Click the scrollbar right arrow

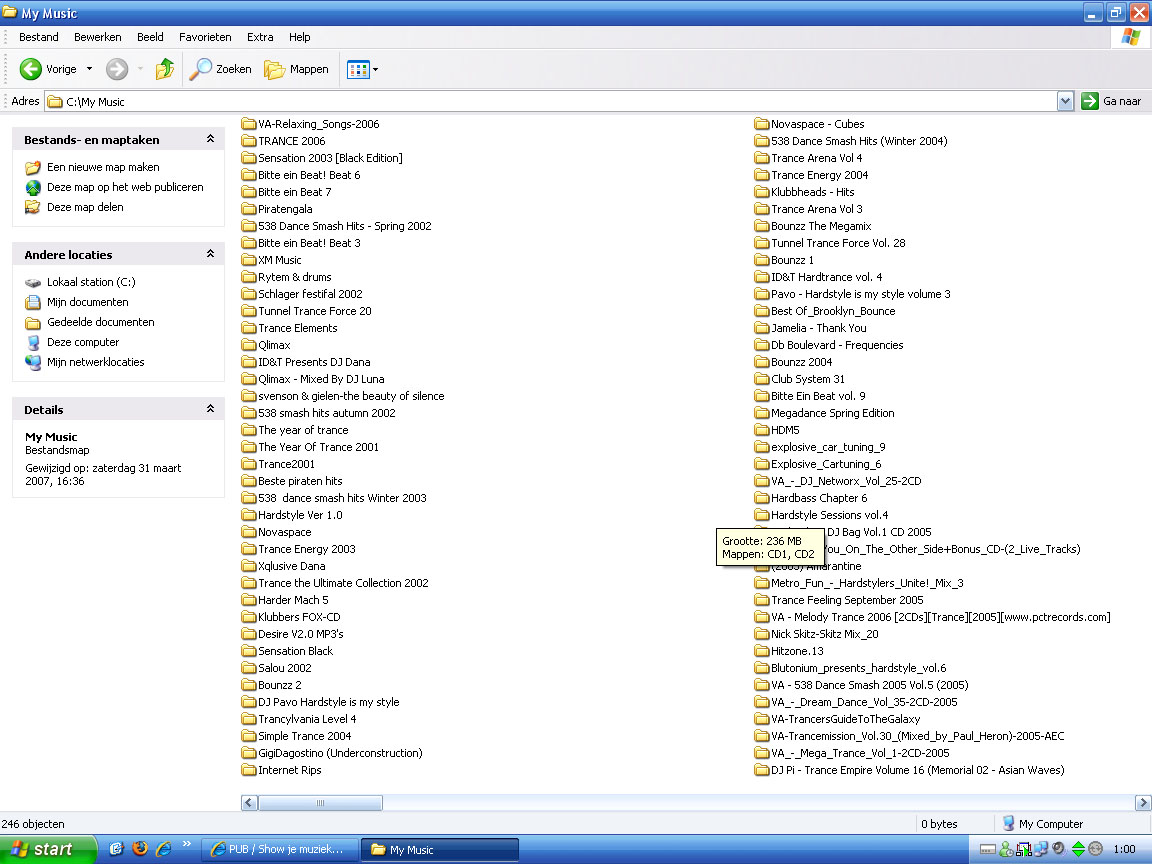pyautogui.click(x=1142, y=803)
